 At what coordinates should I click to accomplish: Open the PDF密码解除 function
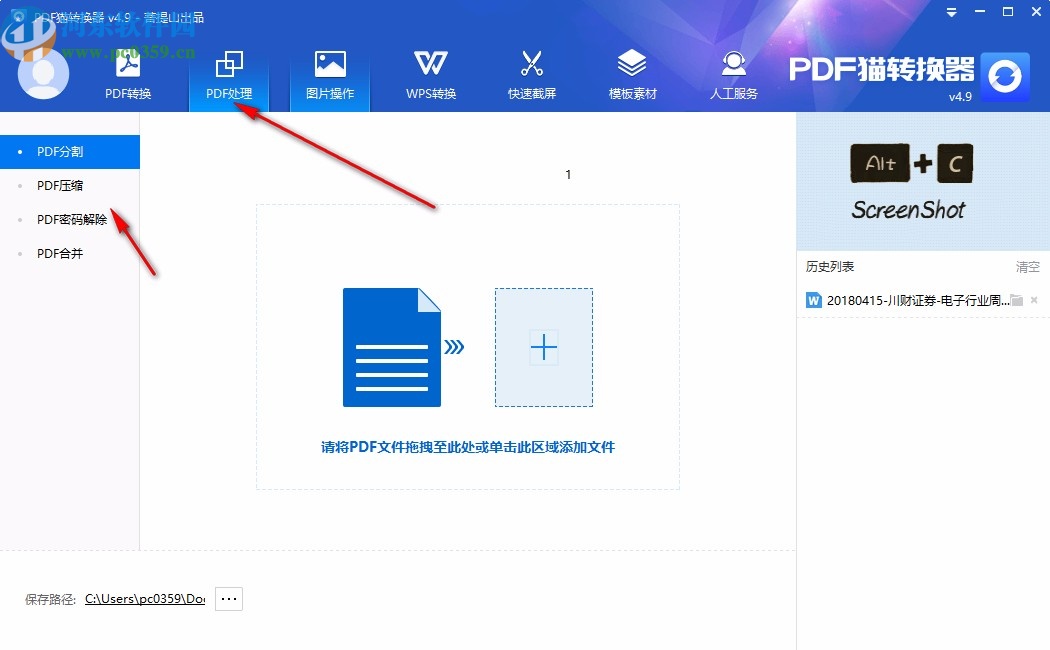pyautogui.click(x=72, y=219)
